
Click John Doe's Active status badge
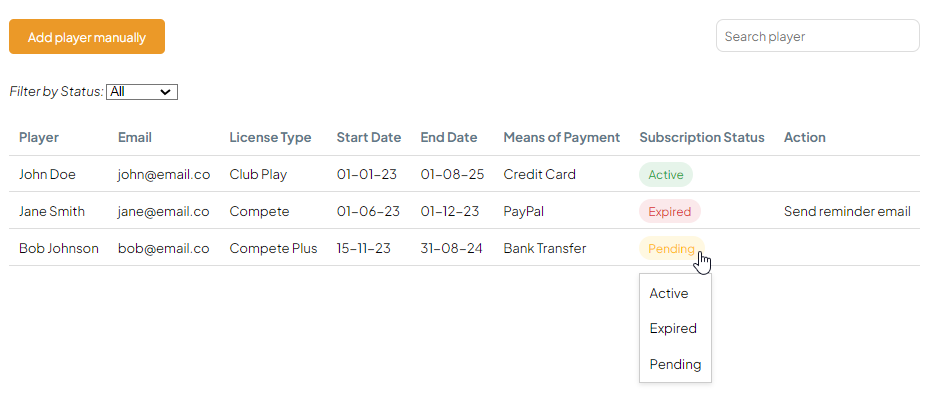666,174
